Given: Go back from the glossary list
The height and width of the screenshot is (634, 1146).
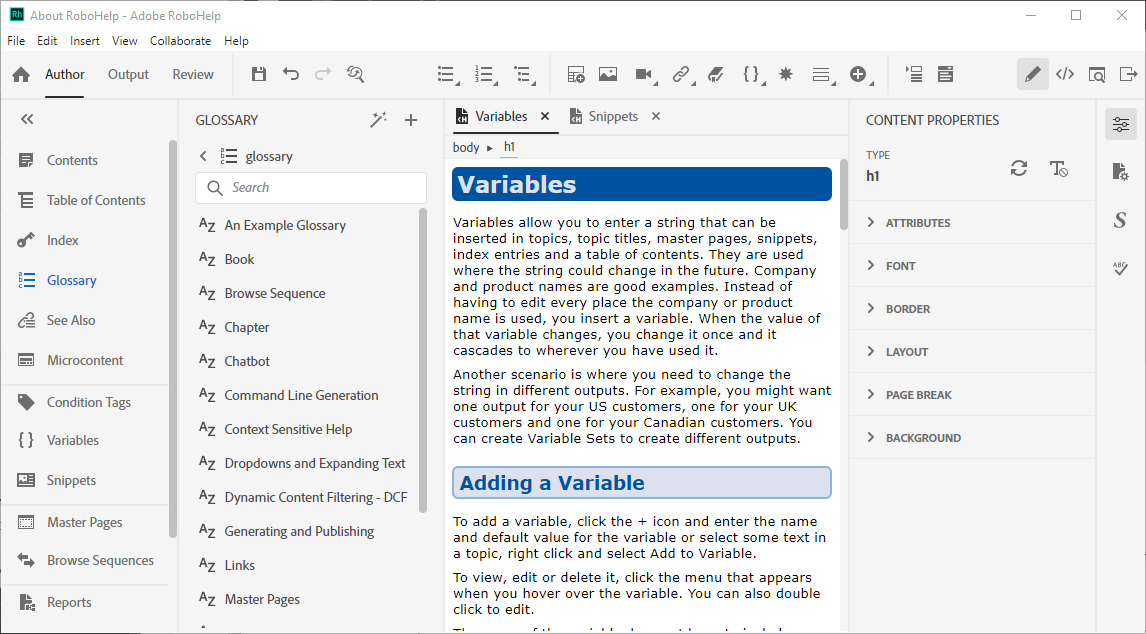Looking at the screenshot, I should pyautogui.click(x=203, y=156).
